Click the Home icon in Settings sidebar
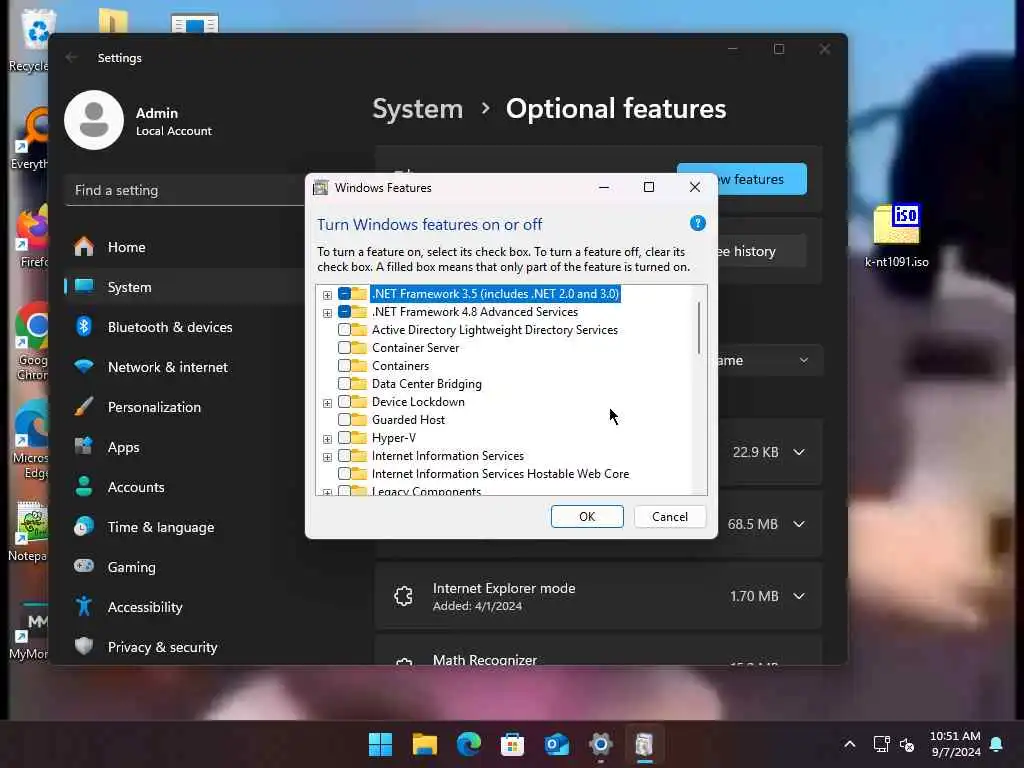 pyautogui.click(x=84, y=247)
